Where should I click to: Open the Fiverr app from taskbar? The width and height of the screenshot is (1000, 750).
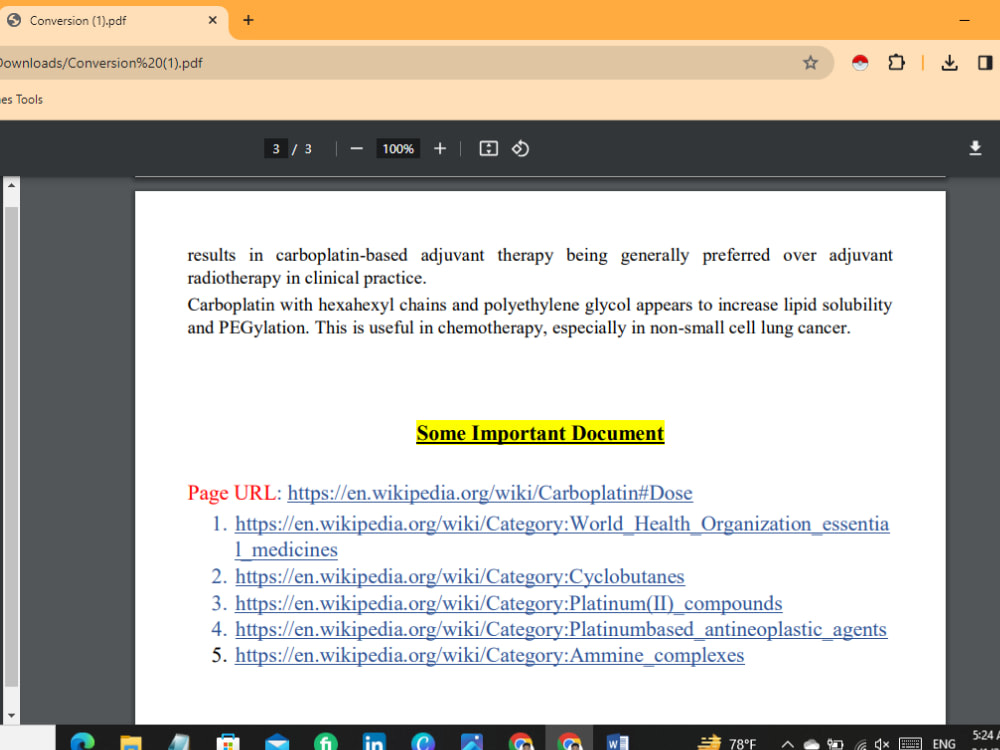tap(325, 742)
